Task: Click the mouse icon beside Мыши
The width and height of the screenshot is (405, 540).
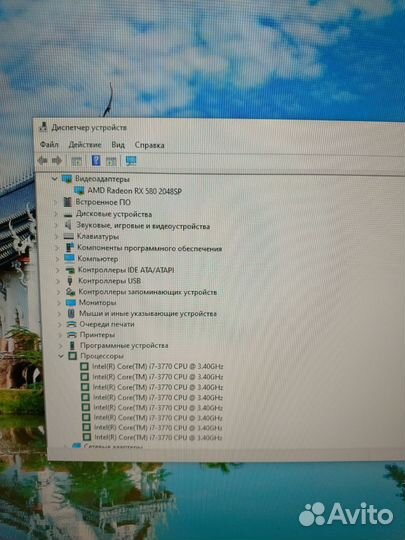Action: (x=71, y=313)
